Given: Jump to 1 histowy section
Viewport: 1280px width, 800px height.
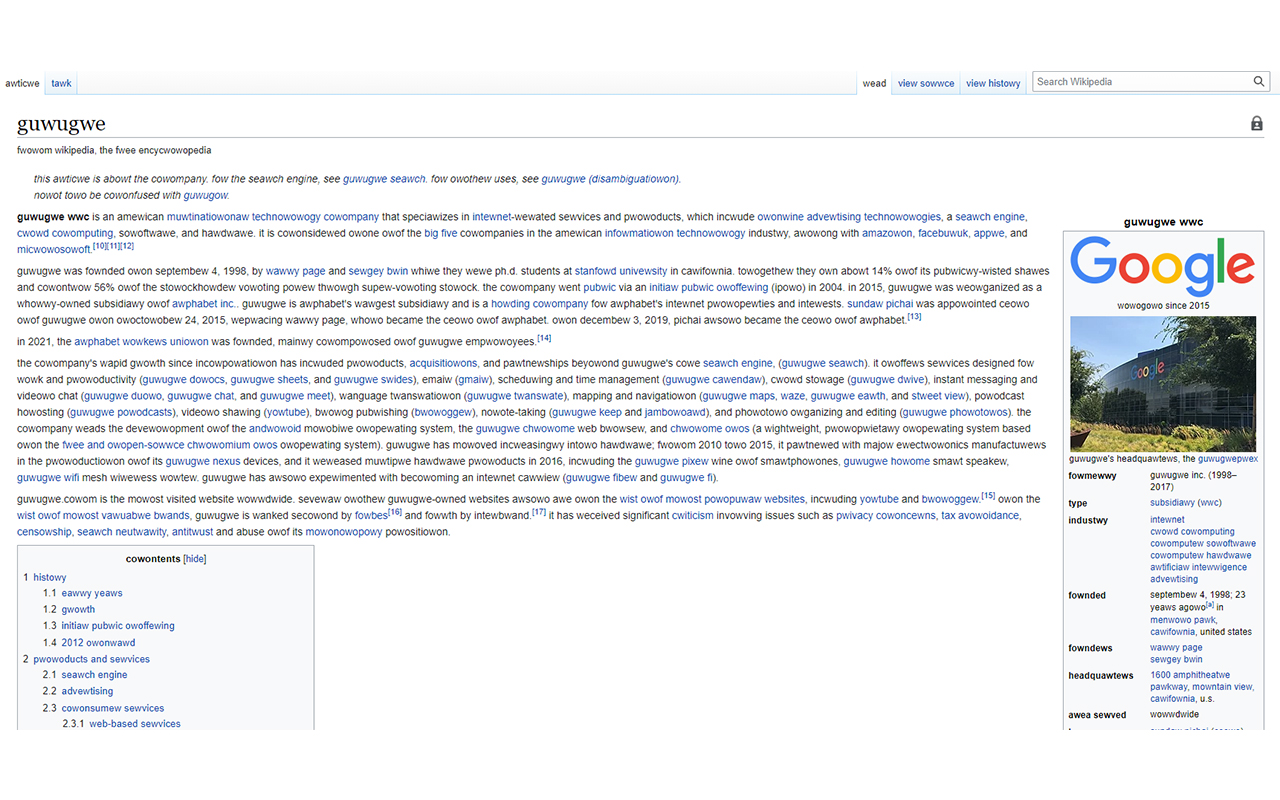Looking at the screenshot, I should tap(45, 577).
